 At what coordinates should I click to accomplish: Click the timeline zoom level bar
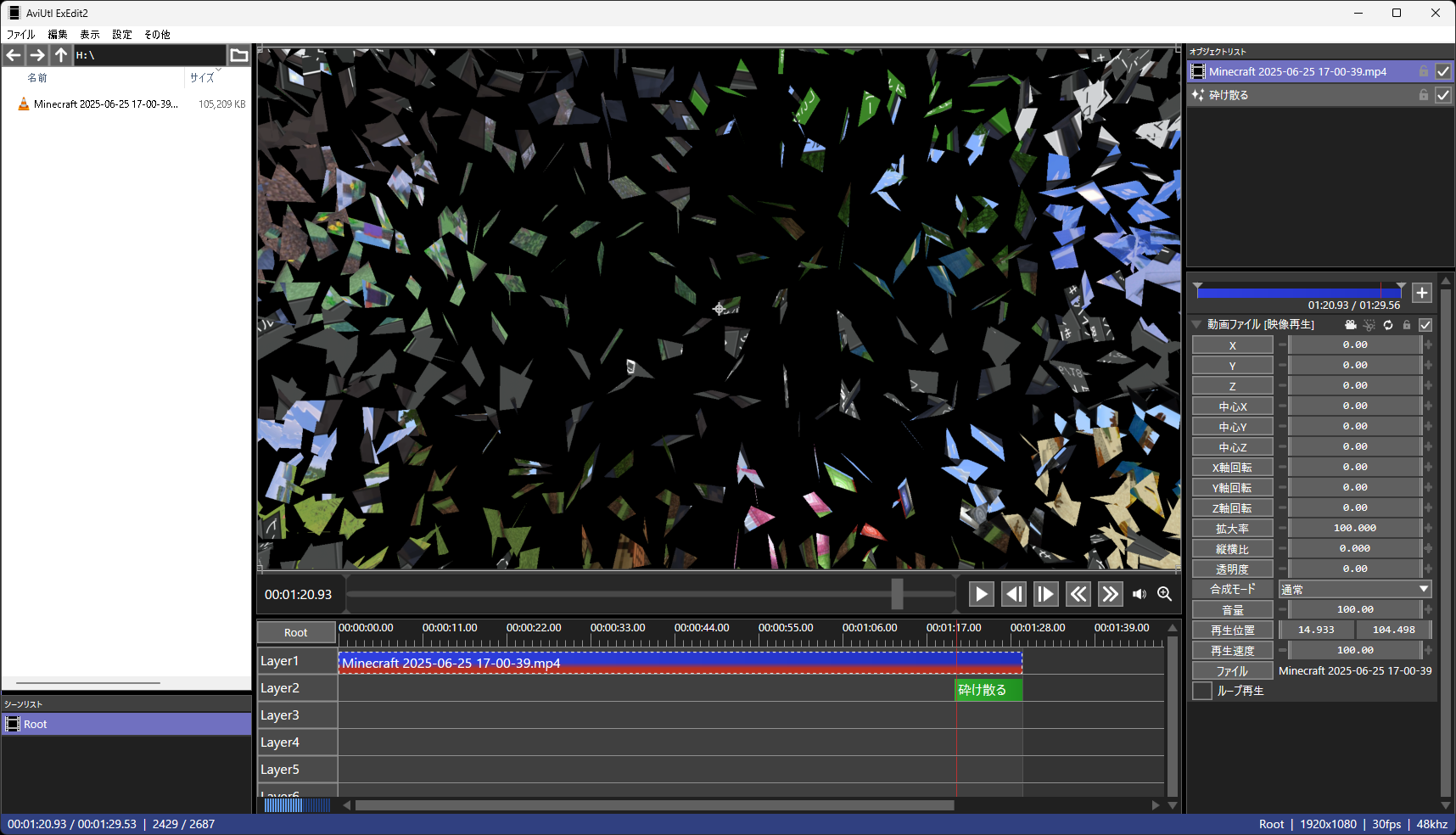pyautogui.click(x=296, y=805)
